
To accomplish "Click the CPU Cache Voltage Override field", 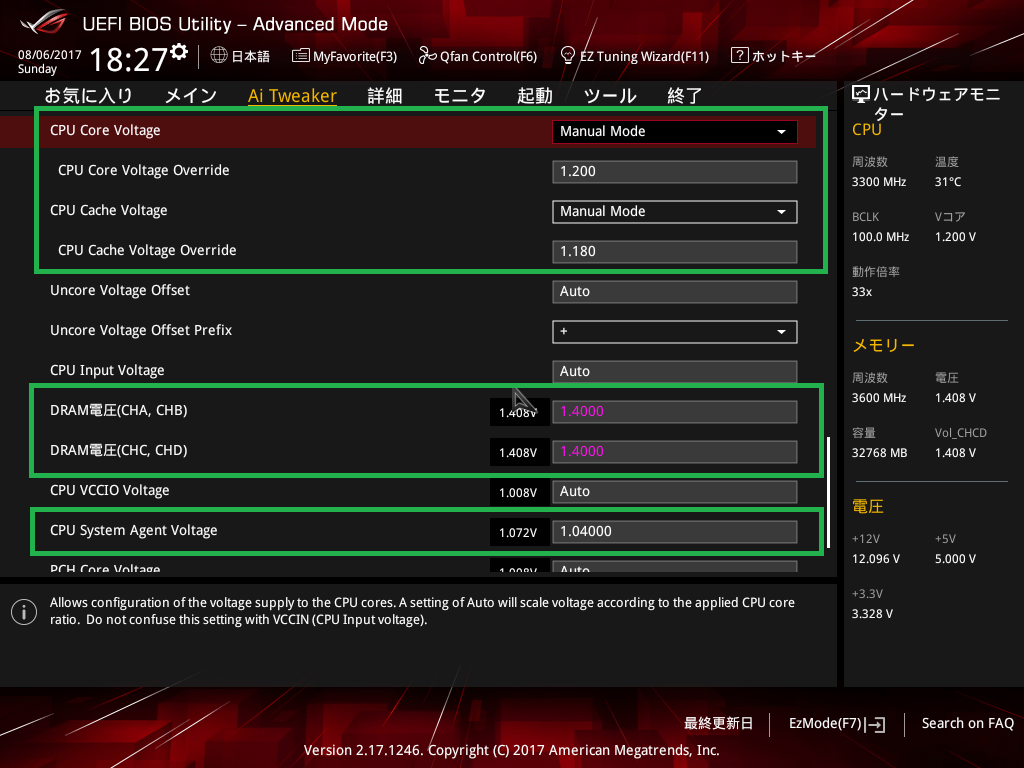I will pos(675,251).
